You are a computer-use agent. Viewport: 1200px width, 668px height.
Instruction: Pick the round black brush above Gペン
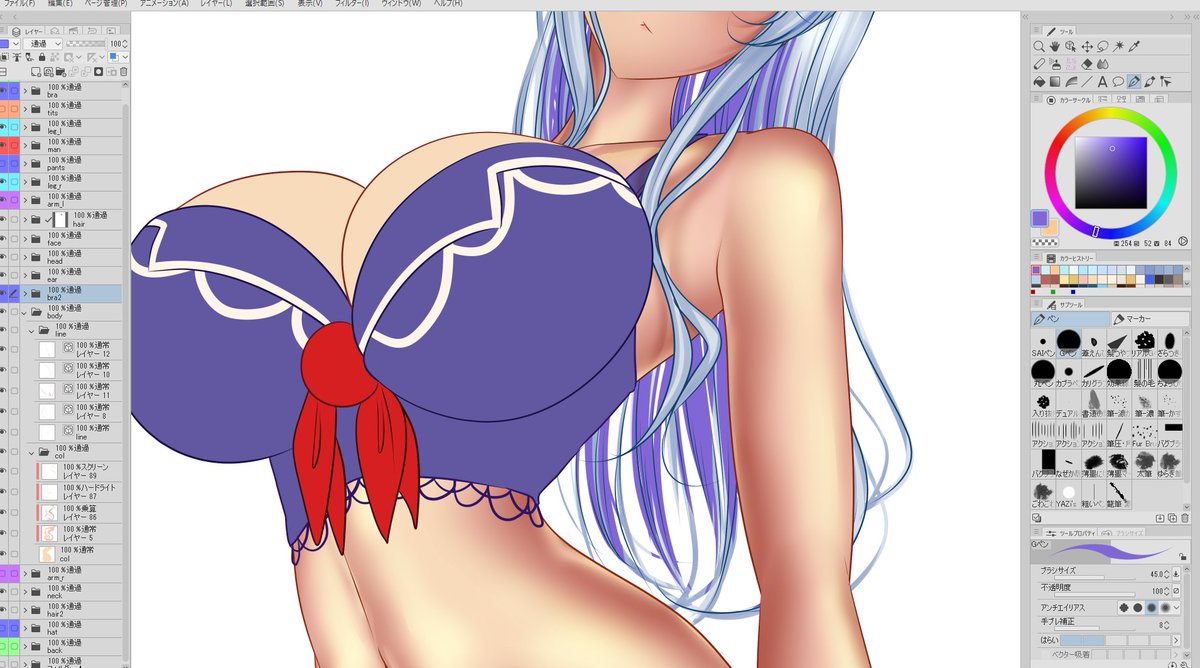tap(1068, 339)
